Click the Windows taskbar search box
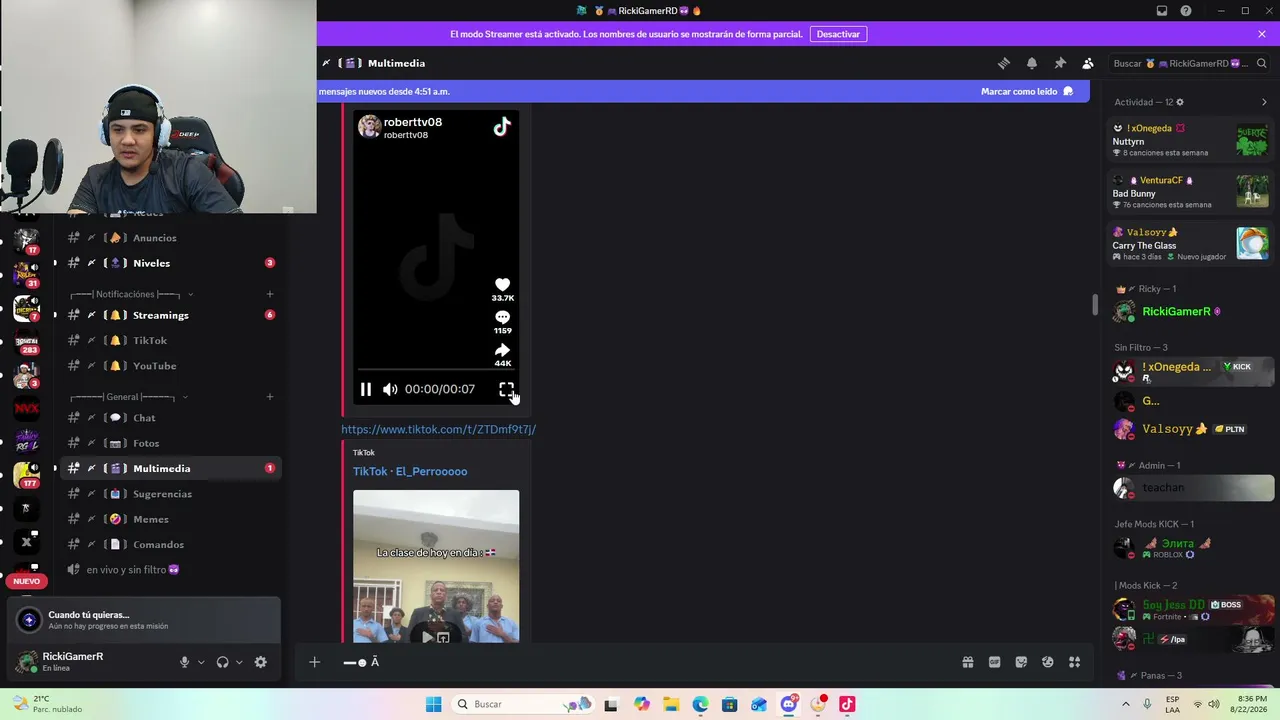 (x=522, y=704)
